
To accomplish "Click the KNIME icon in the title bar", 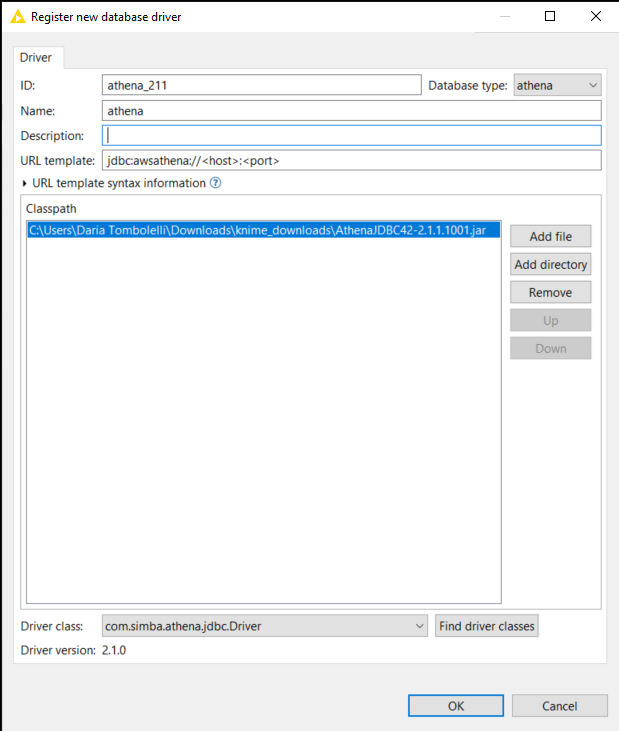I will click(17, 17).
